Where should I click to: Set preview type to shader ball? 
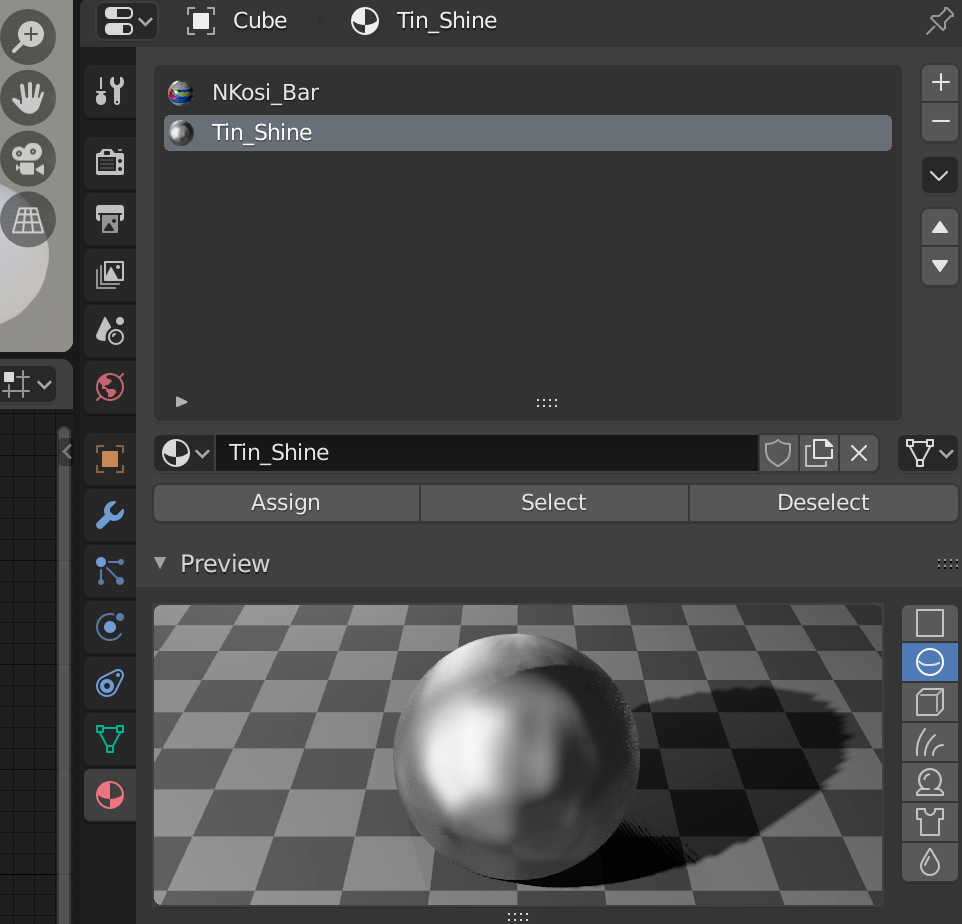click(929, 782)
